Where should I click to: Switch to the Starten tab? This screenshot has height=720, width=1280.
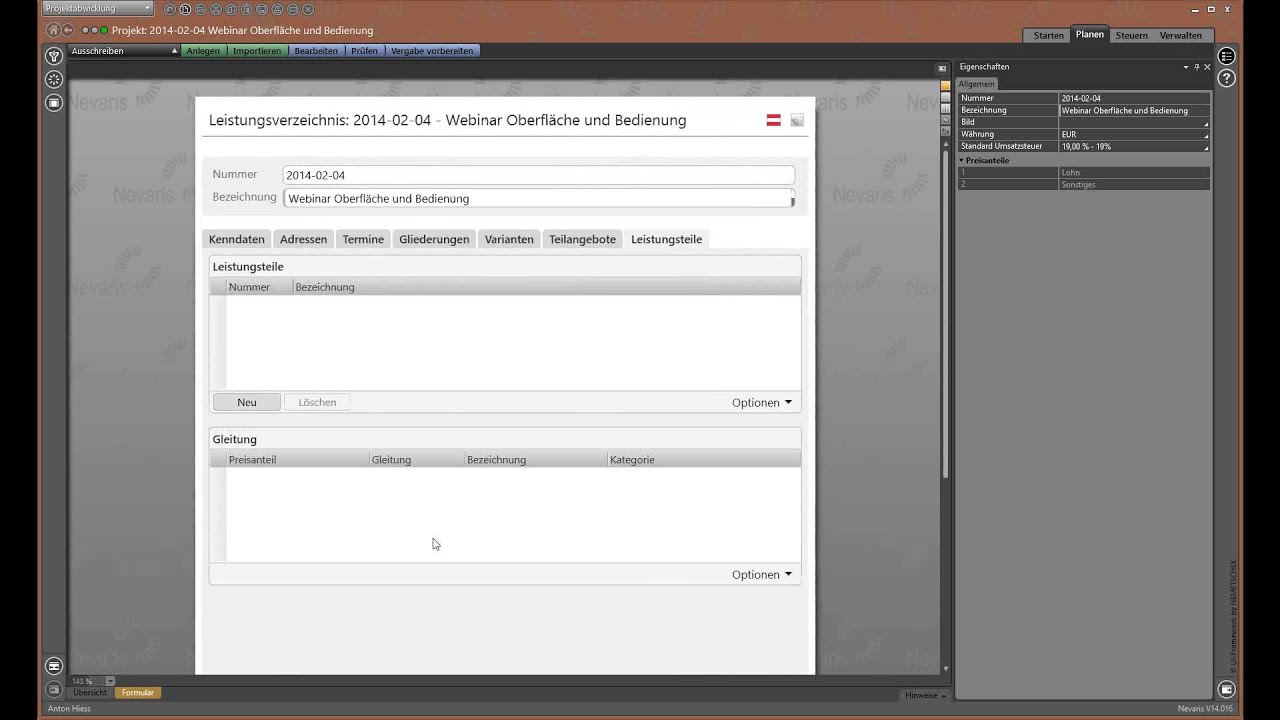[1048, 35]
